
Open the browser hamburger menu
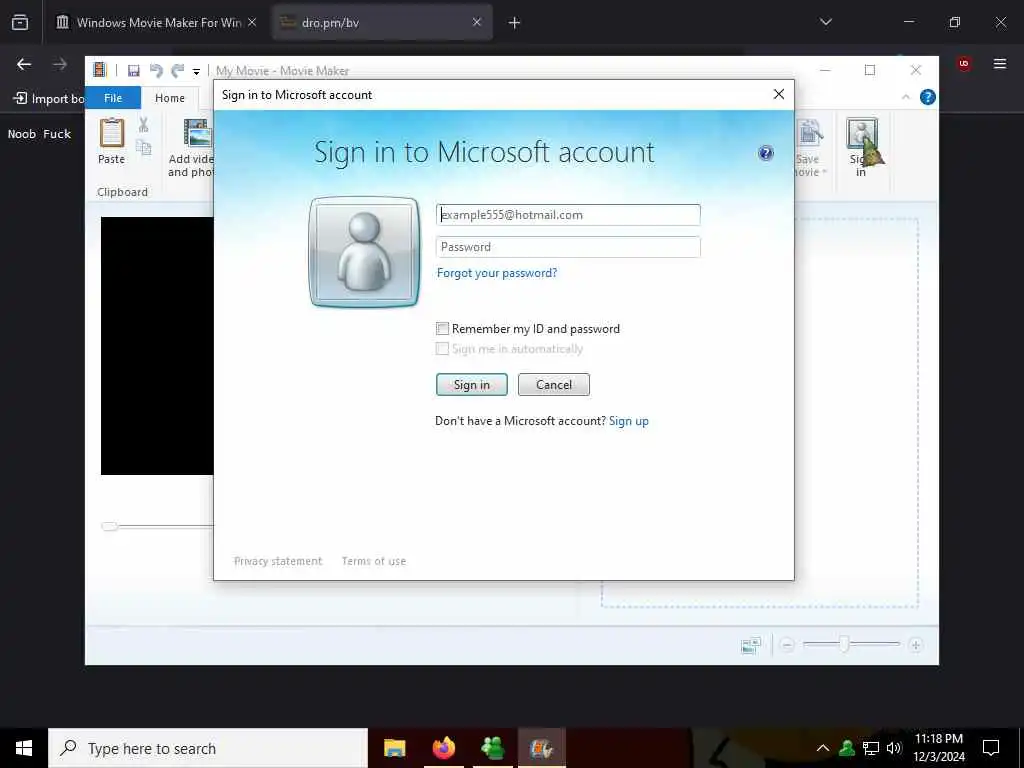pyautogui.click(x=1000, y=63)
